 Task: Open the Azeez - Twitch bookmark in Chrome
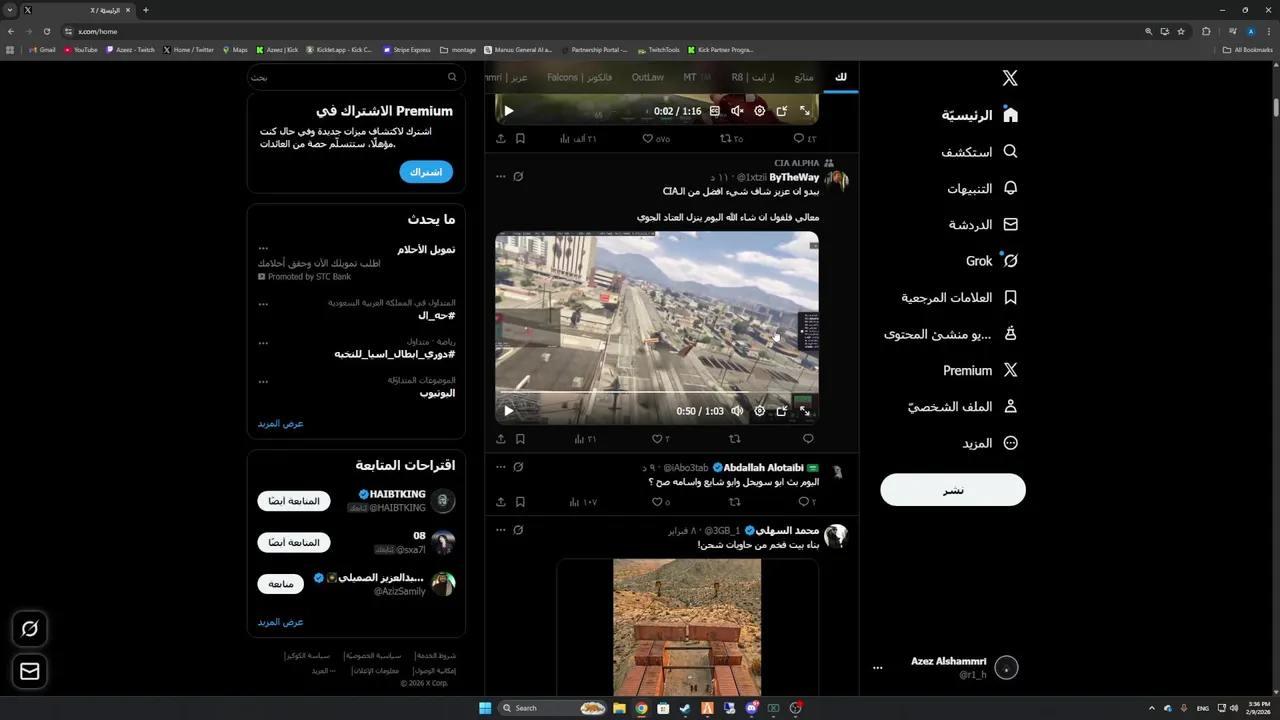(130, 49)
